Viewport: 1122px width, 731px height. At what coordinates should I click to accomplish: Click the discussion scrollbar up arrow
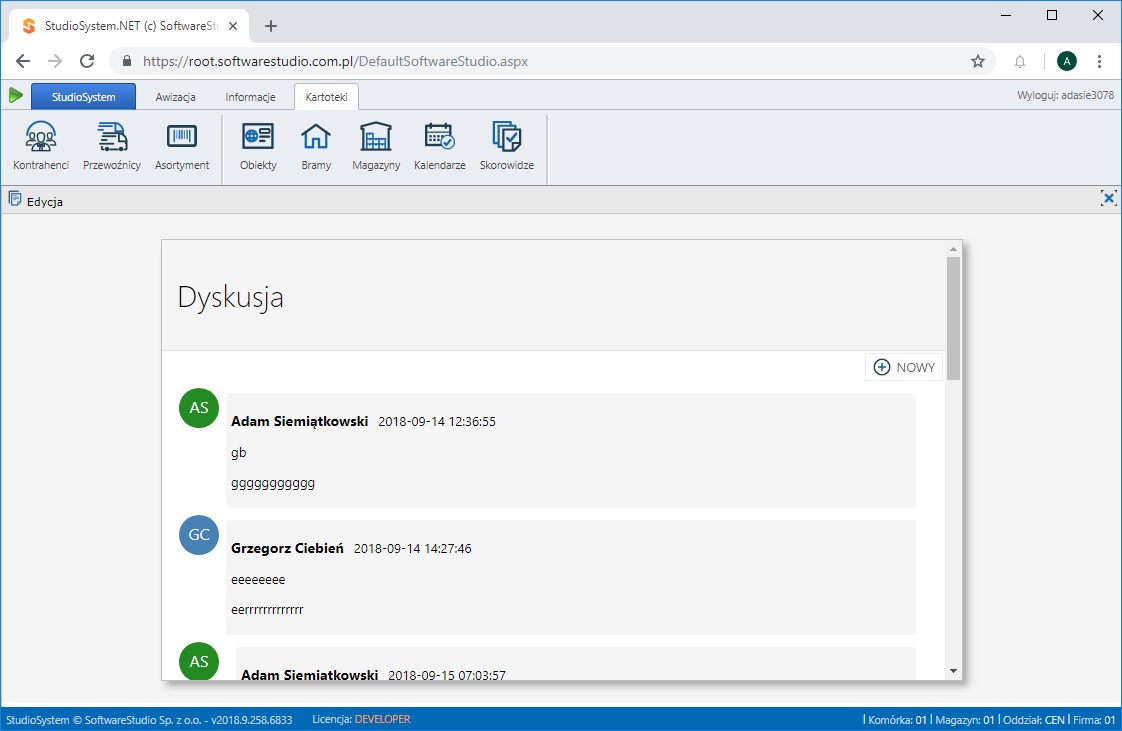pos(953,249)
